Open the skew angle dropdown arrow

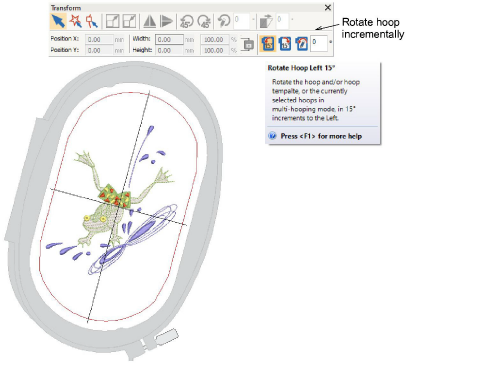(292, 20)
